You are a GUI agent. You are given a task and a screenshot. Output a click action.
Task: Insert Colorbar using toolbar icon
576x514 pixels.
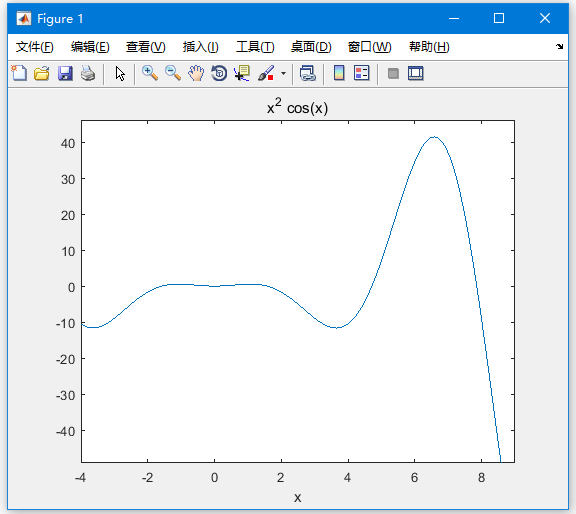(339, 73)
